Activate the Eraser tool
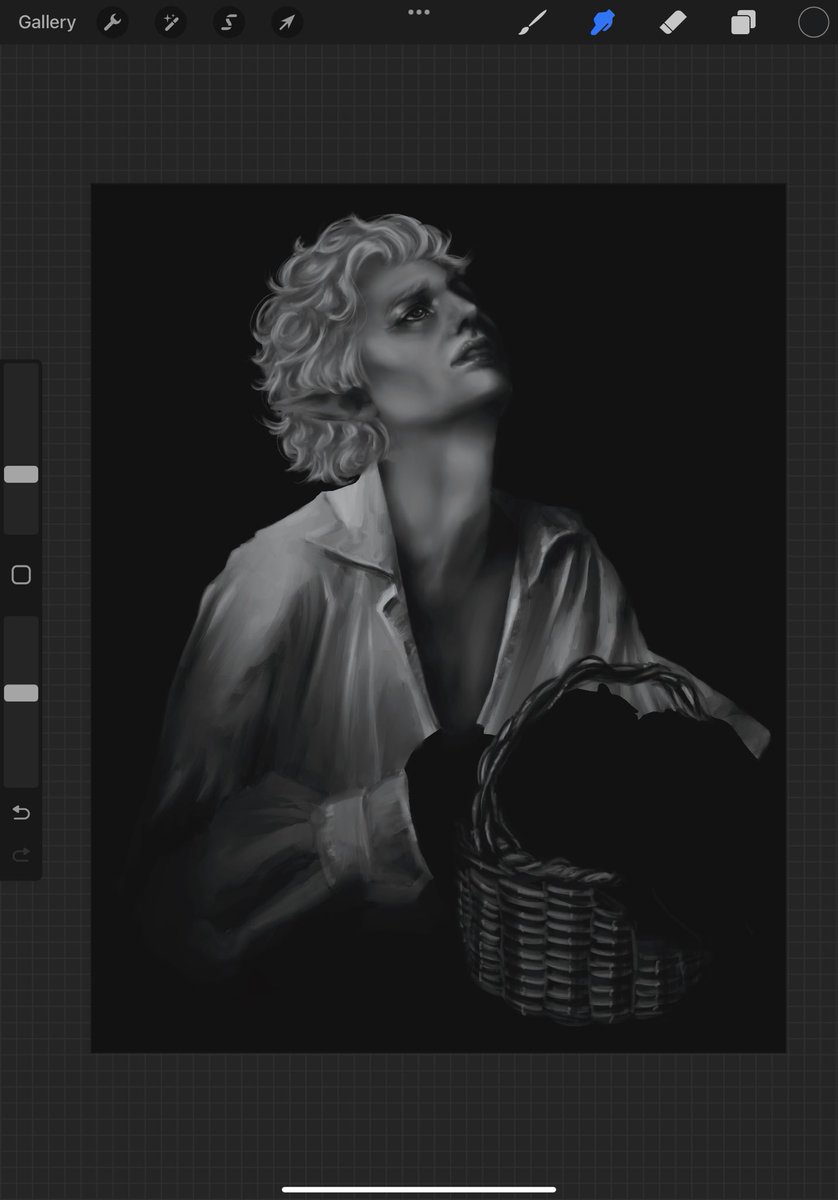 pyautogui.click(x=672, y=22)
